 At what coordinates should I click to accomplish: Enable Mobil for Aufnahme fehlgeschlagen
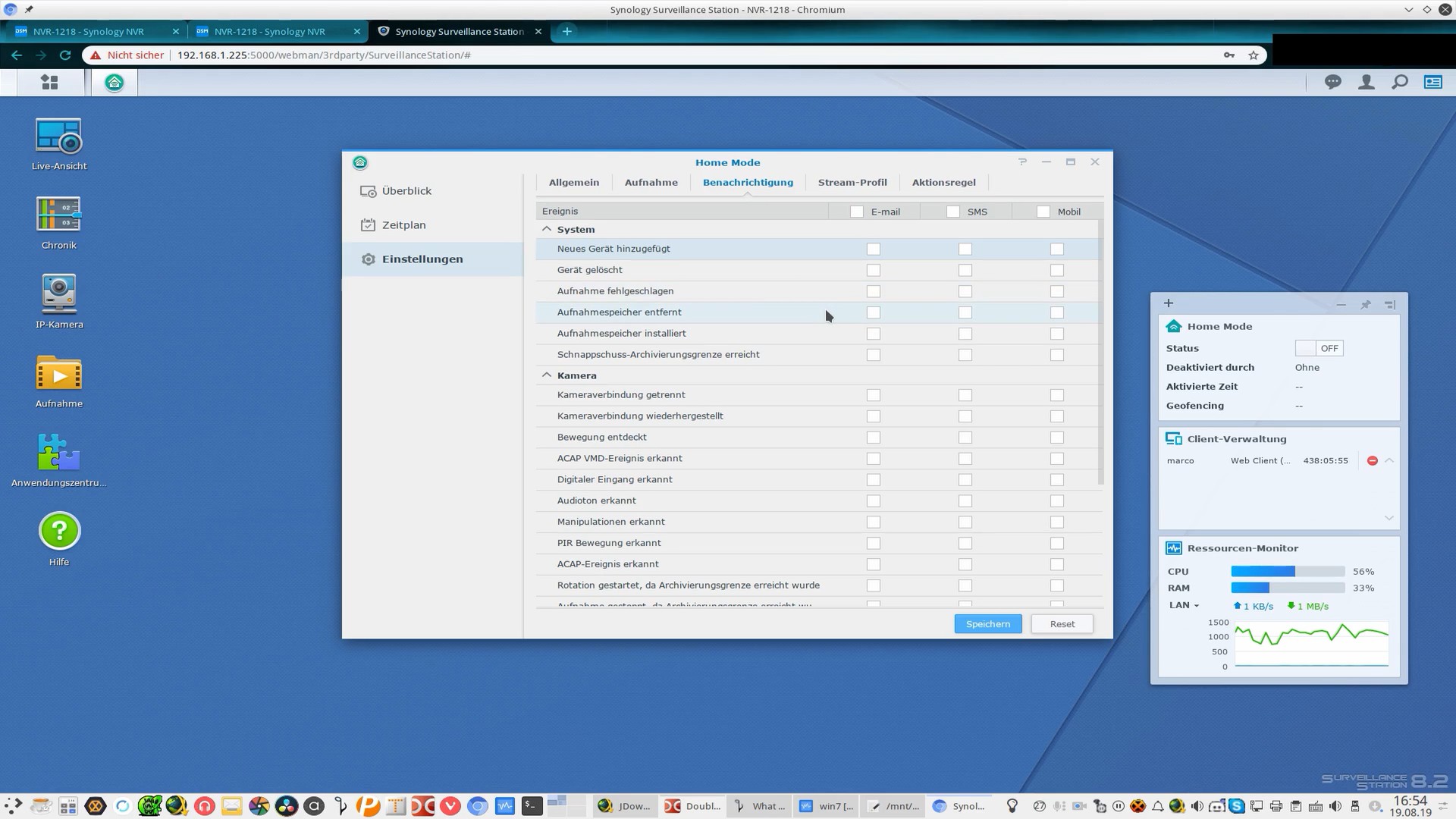(x=1057, y=291)
